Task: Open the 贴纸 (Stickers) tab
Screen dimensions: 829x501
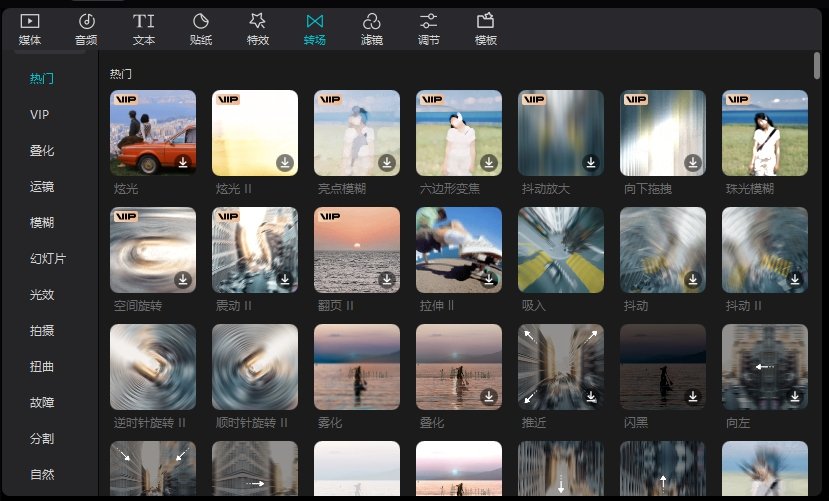Action: pos(200,30)
